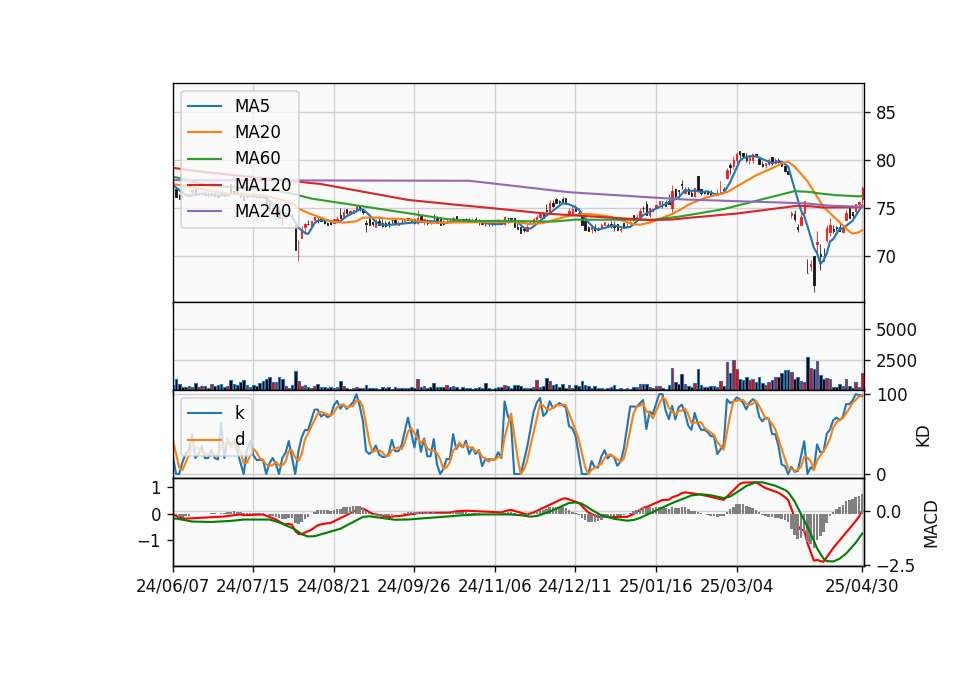Click the 100 KD axis label
Viewport: 960px width, 690px height.
tap(891, 395)
